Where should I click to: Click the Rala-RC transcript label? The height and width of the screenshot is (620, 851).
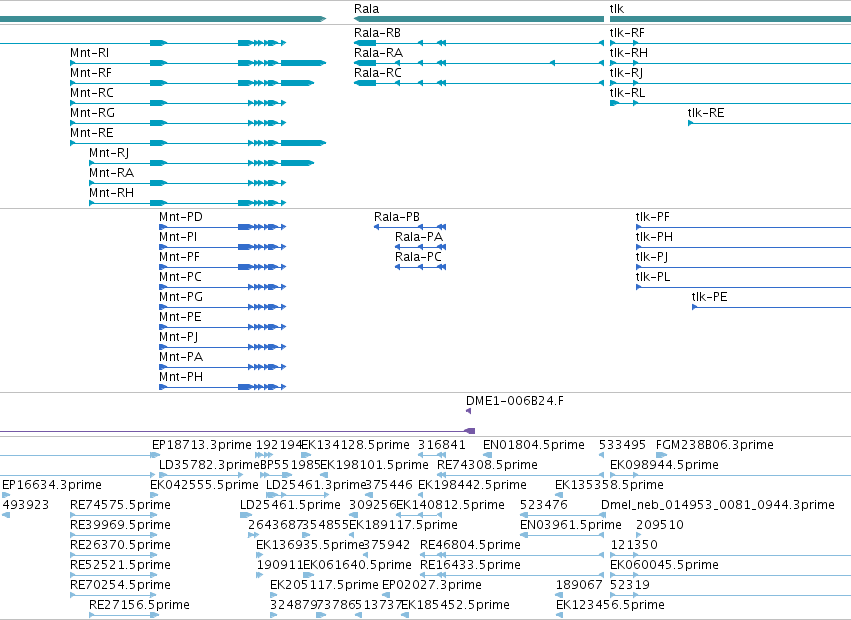378,73
